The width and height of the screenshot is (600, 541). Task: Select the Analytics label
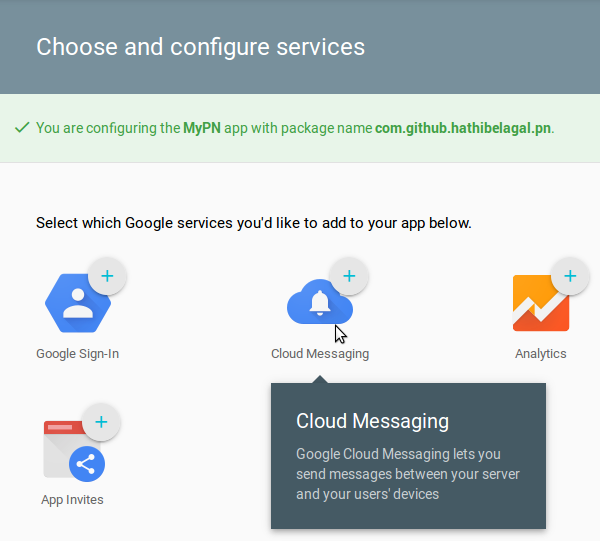[541, 354]
